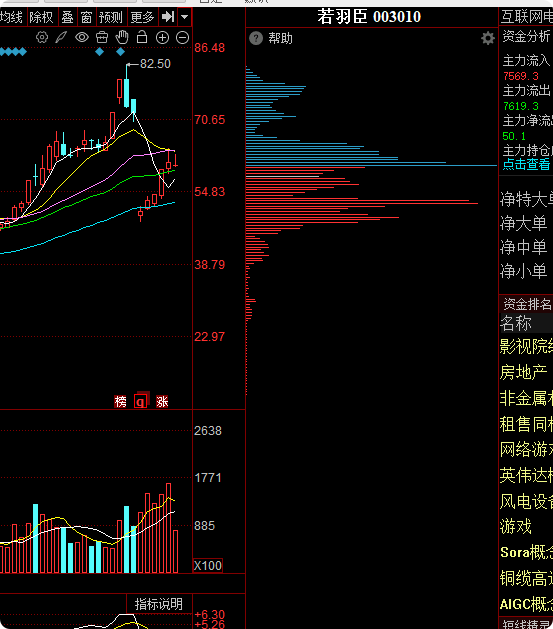This screenshot has width=553, height=629.
Task: Click the 指标说明 button
Action: click(158, 604)
